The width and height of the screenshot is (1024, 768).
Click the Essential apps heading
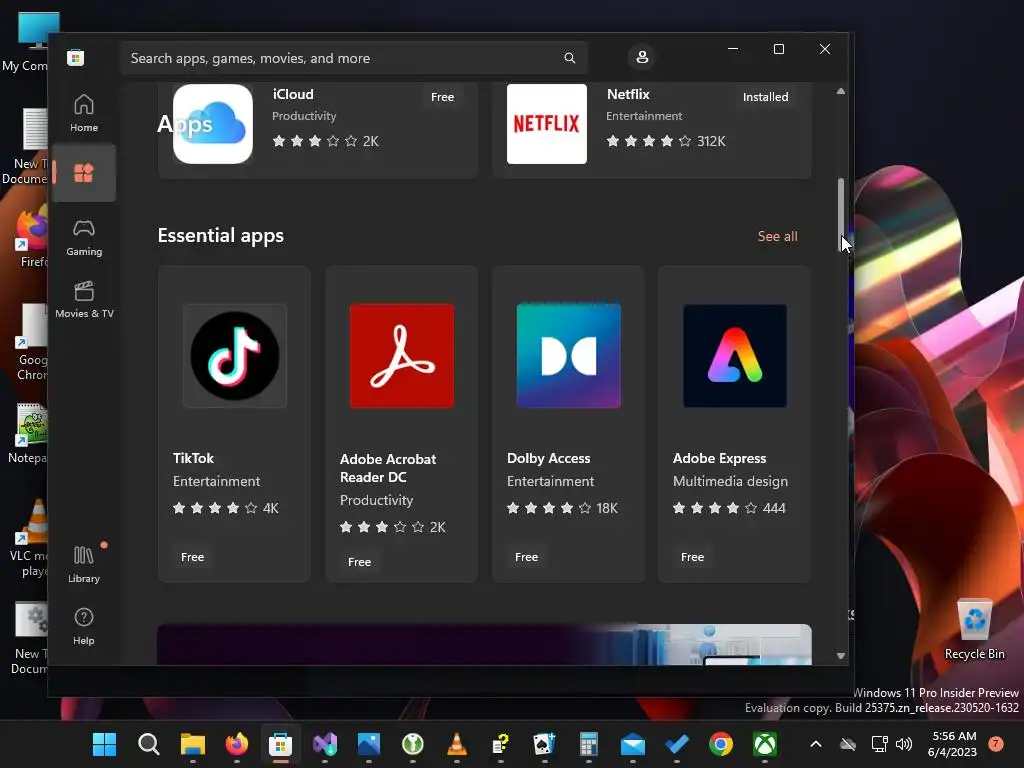pyautogui.click(x=221, y=235)
